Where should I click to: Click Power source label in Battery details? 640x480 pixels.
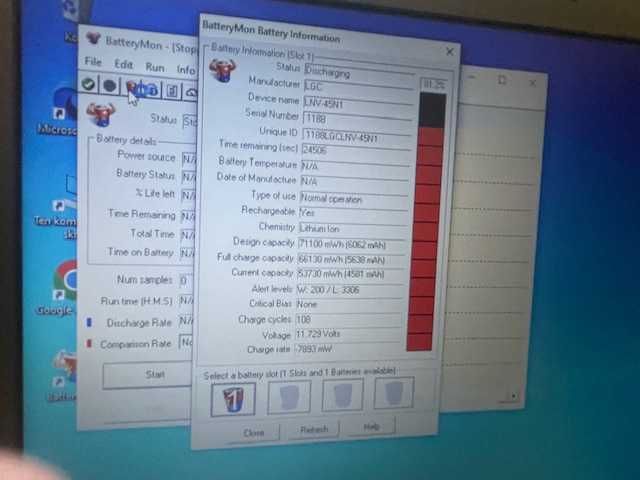point(146,156)
